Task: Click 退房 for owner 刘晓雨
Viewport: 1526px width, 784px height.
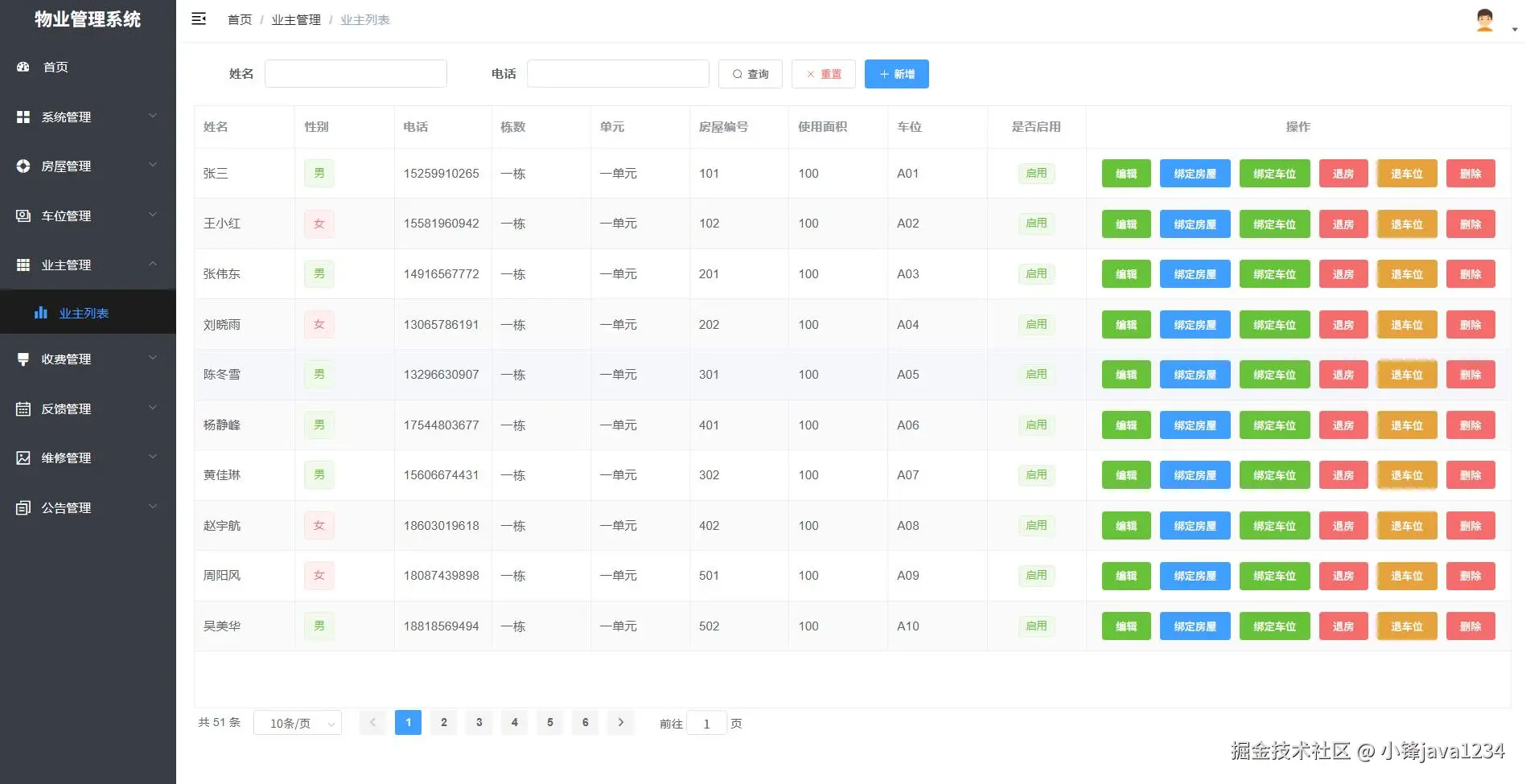Action: tap(1343, 325)
